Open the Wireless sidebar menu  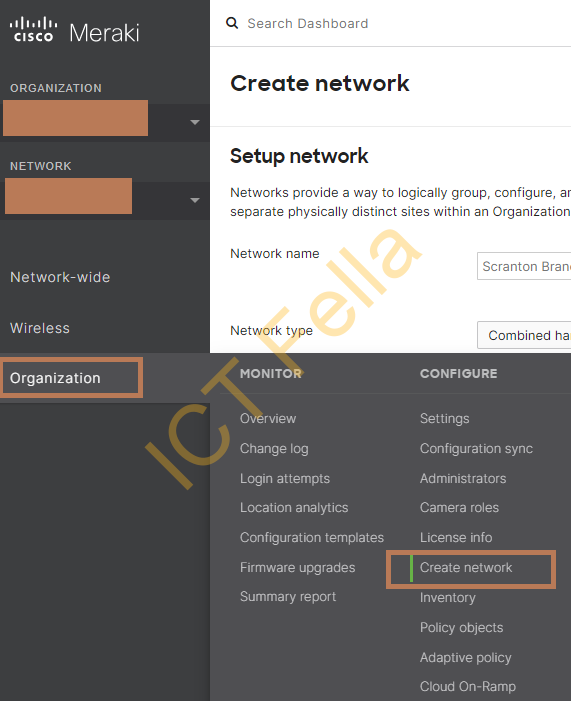click(40, 328)
